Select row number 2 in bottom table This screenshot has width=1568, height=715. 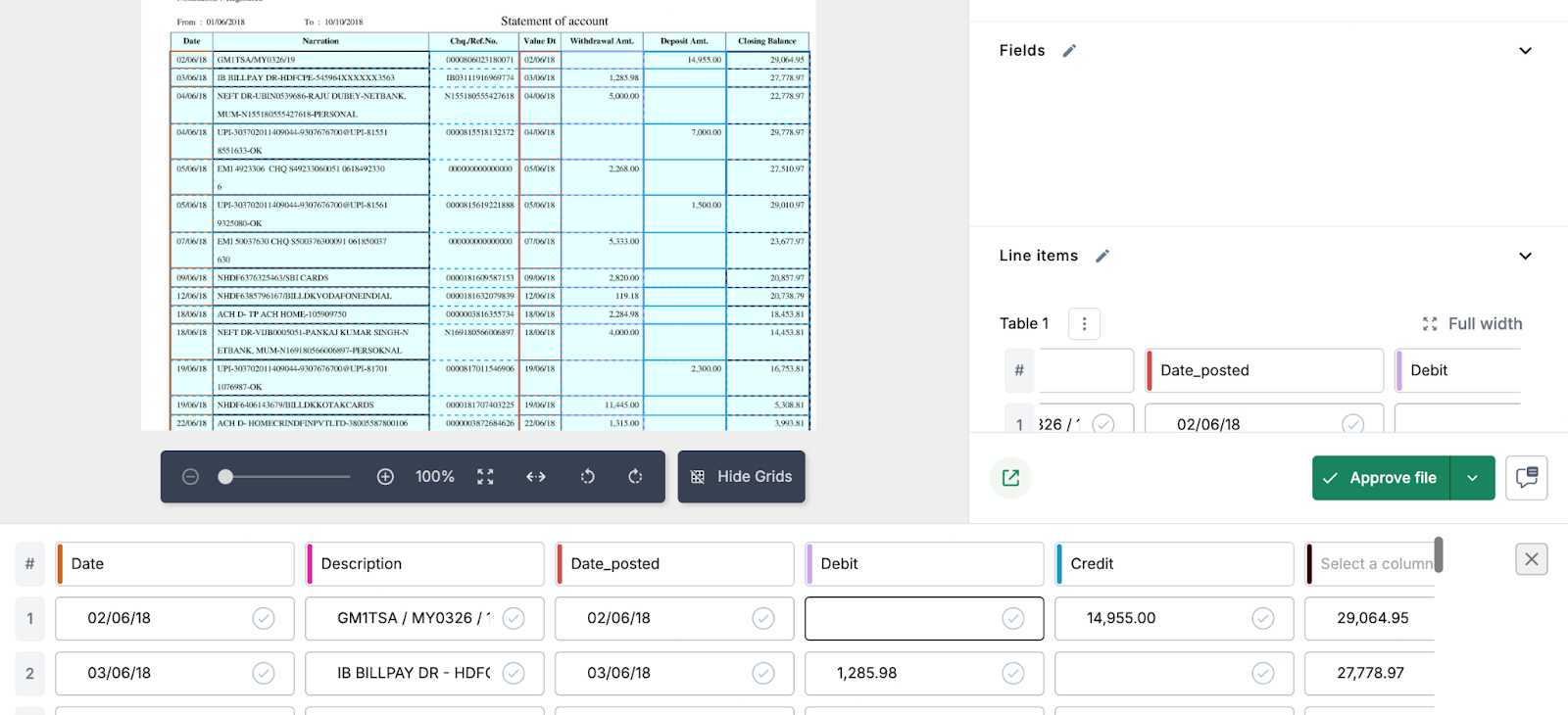pyautogui.click(x=30, y=673)
